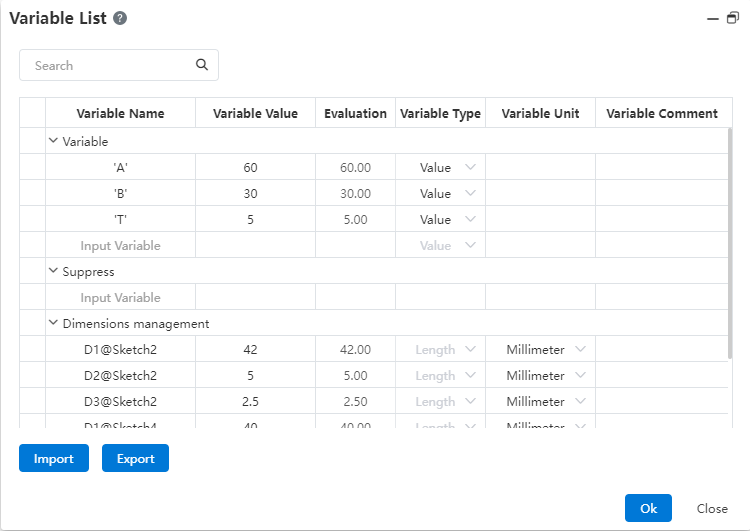Select the 'A' variable name cell

tap(121, 167)
